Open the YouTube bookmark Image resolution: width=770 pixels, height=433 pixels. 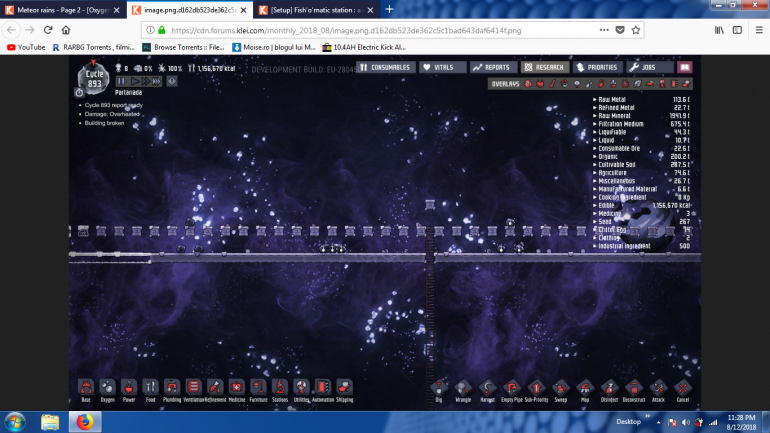[26, 47]
